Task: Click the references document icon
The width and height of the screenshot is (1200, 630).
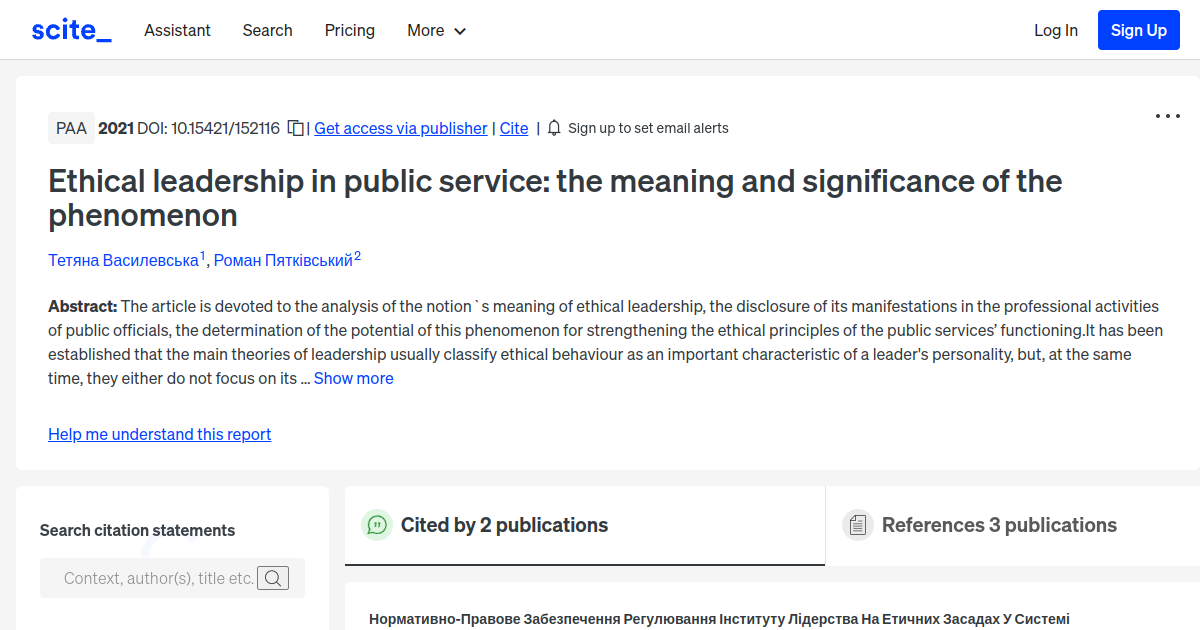Action: click(x=857, y=524)
